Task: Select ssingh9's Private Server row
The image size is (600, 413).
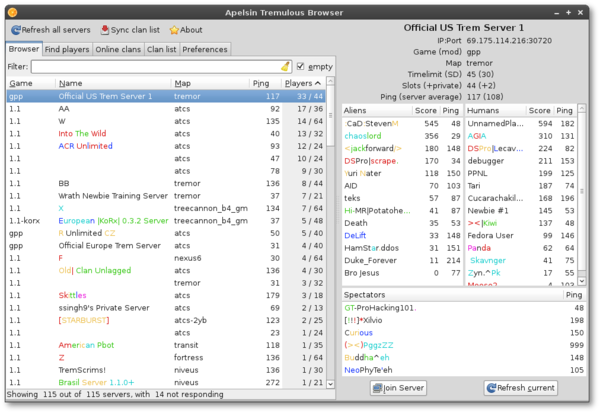Action: [x=166, y=308]
